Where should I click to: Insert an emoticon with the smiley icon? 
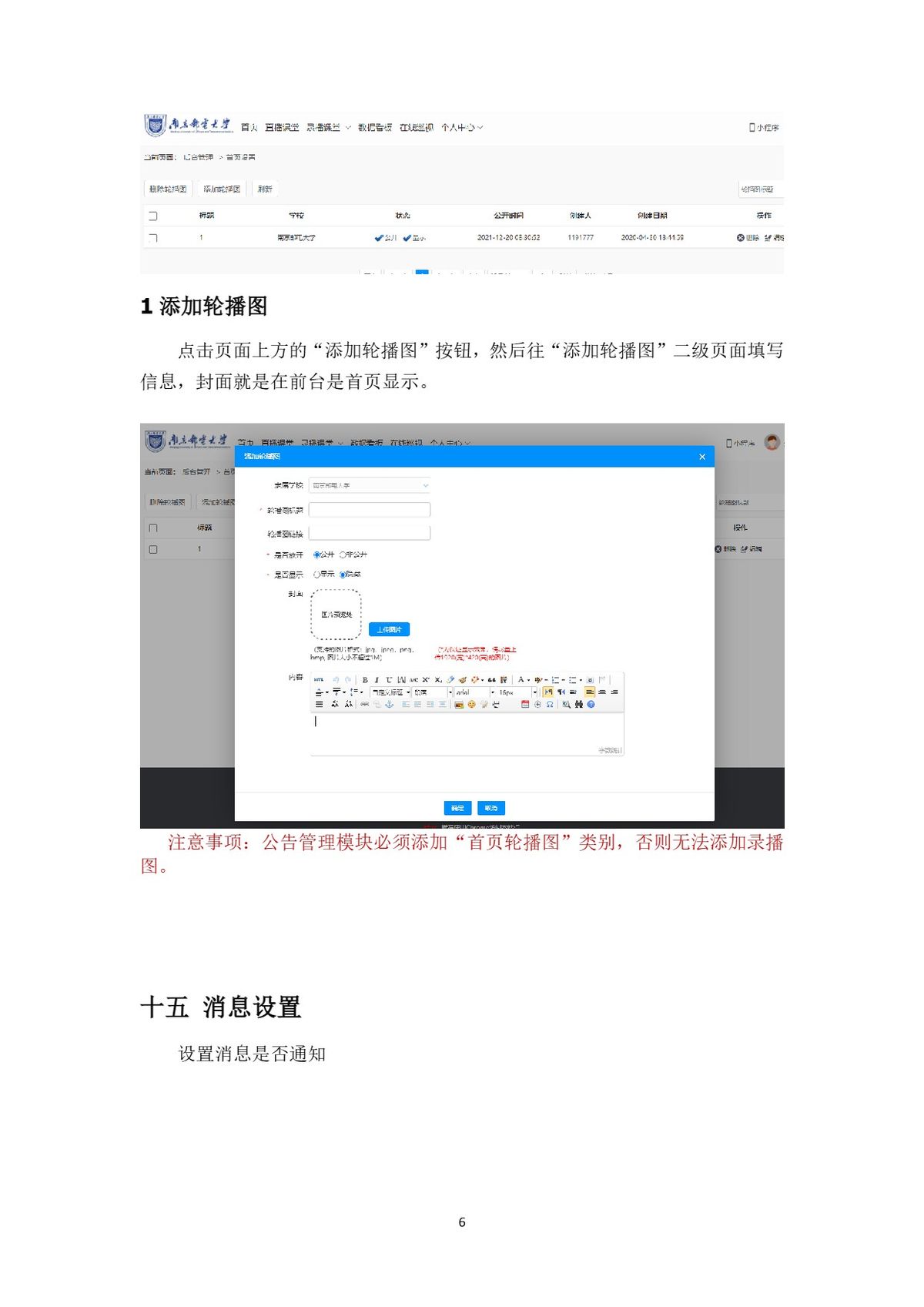pos(471,704)
